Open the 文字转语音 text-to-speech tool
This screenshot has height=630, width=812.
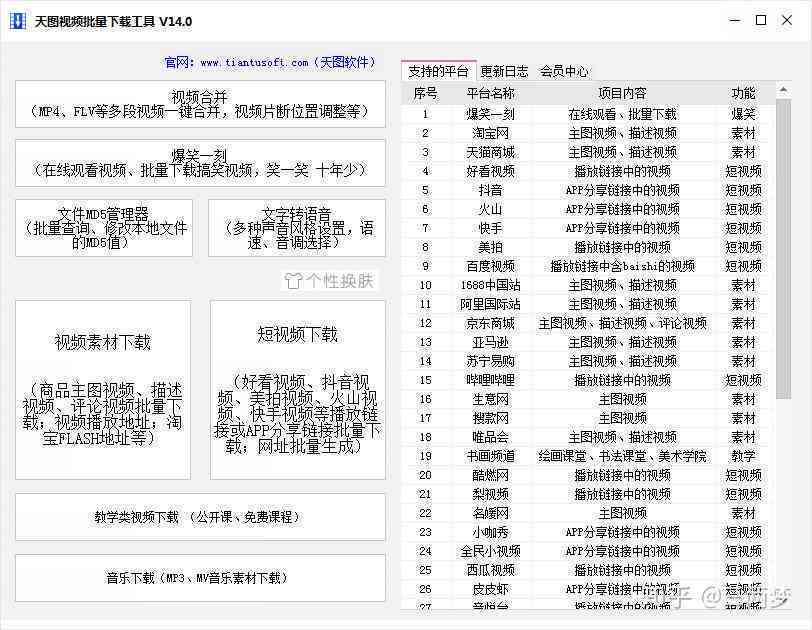tap(297, 228)
